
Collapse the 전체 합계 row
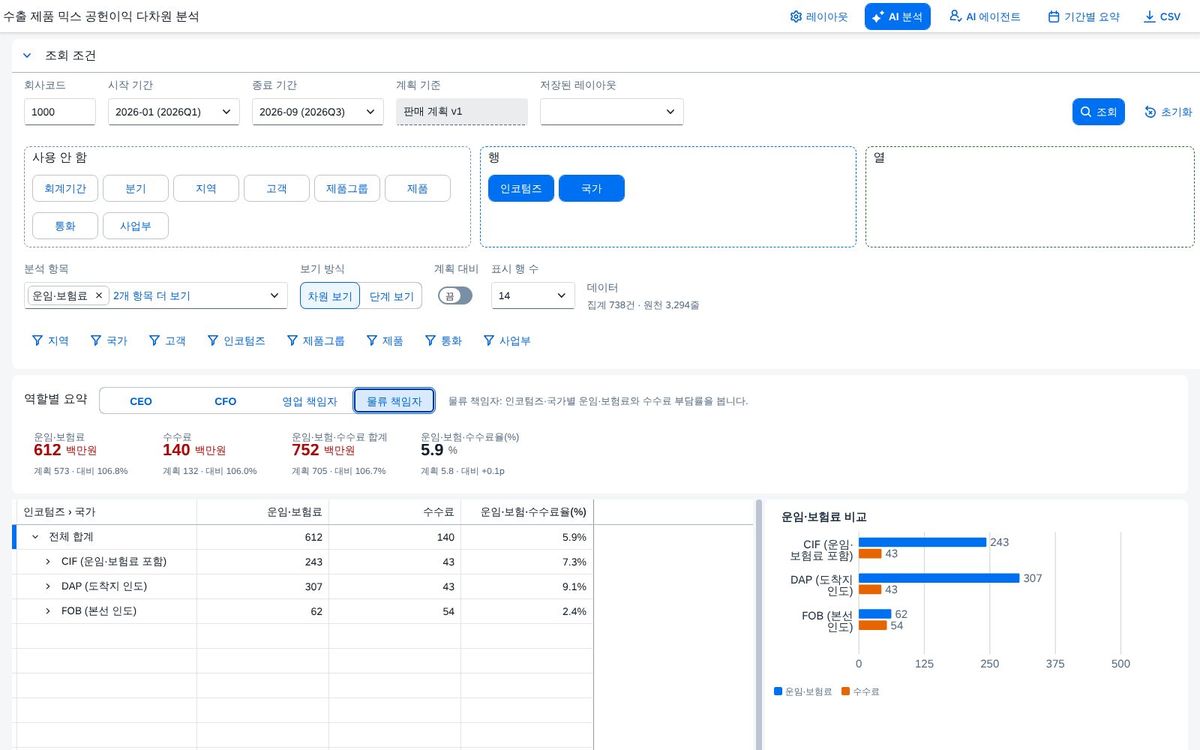(x=35, y=537)
